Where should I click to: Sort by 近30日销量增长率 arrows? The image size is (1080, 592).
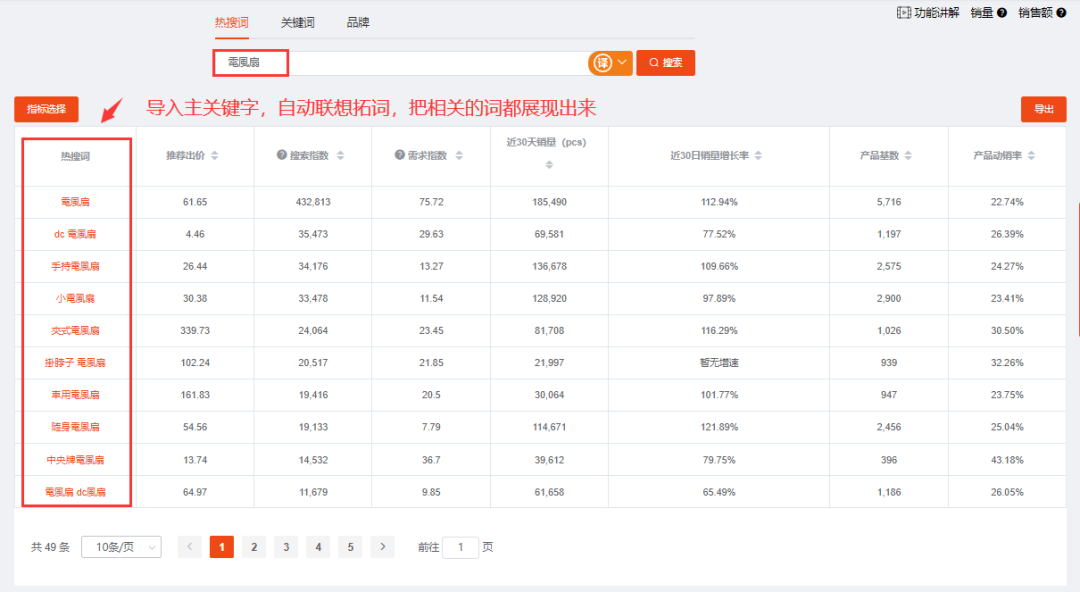click(758, 156)
